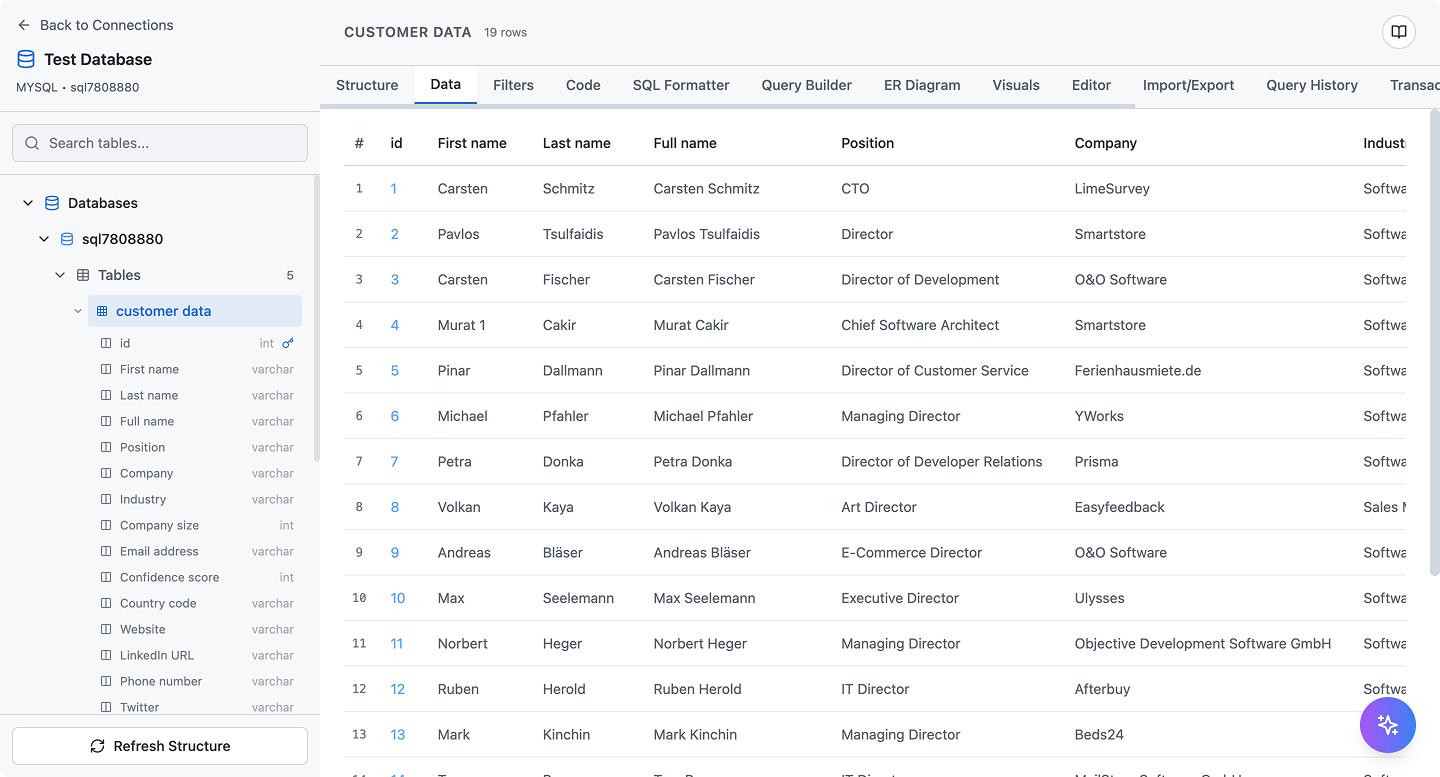The width and height of the screenshot is (1440, 777).
Task: Switch to the Query Builder tab
Action: 806,85
